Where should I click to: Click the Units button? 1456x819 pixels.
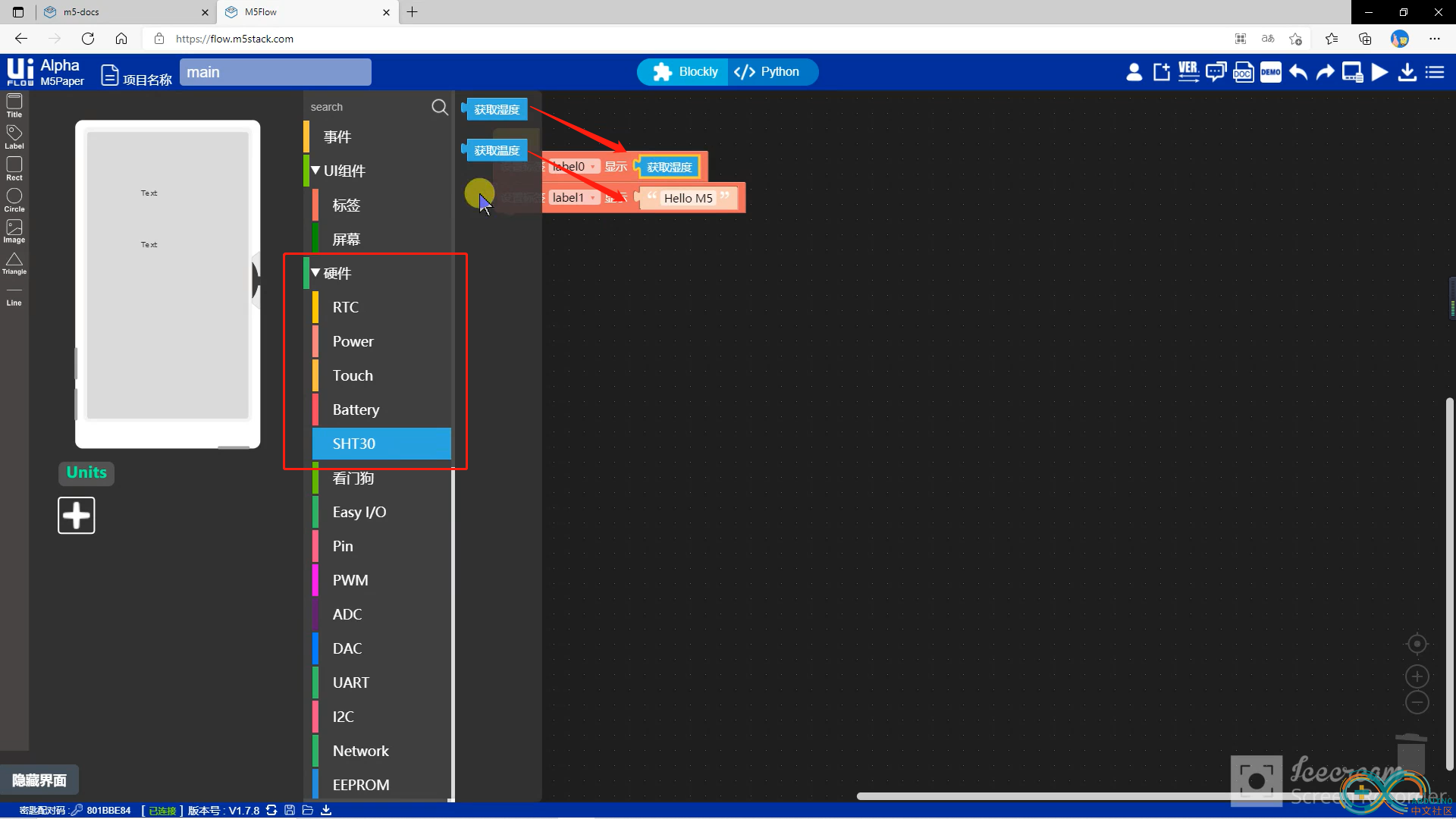86,472
